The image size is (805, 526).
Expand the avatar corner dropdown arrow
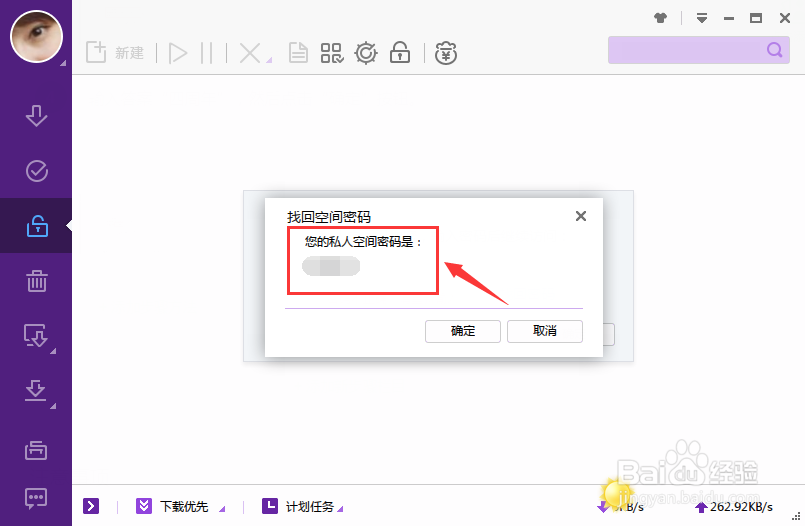coord(63,63)
